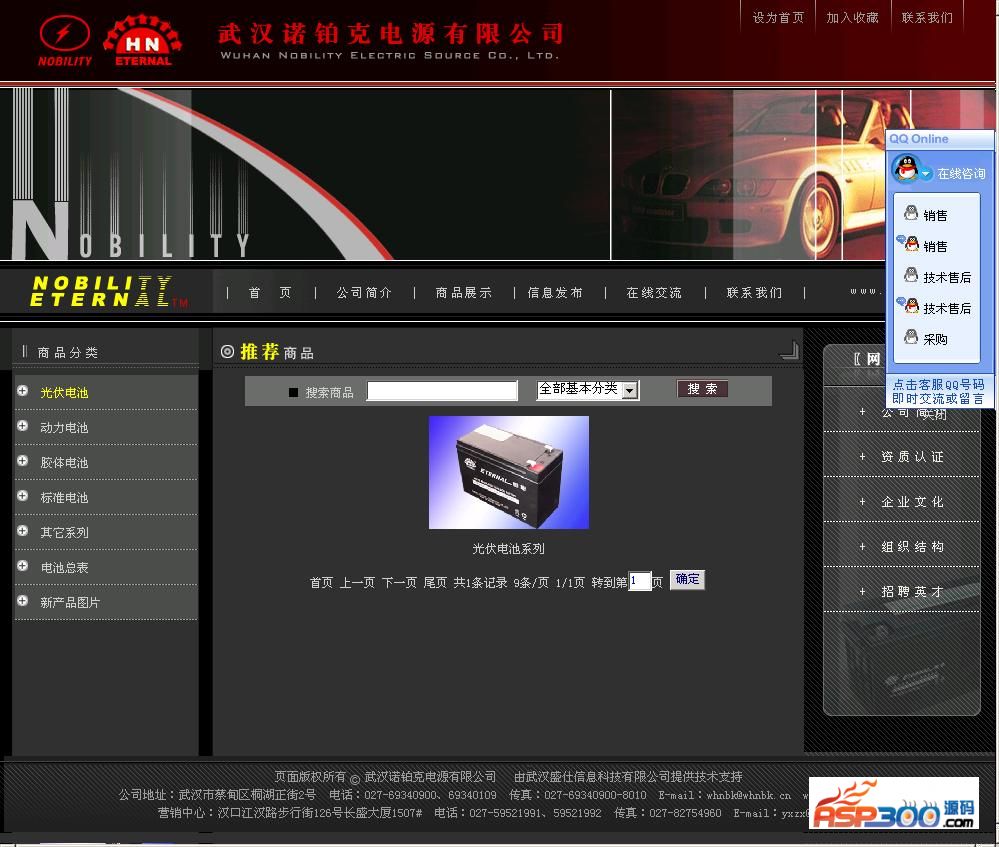This screenshot has width=999, height=847.
Task: Select the 动力电池 category
Action: point(64,428)
